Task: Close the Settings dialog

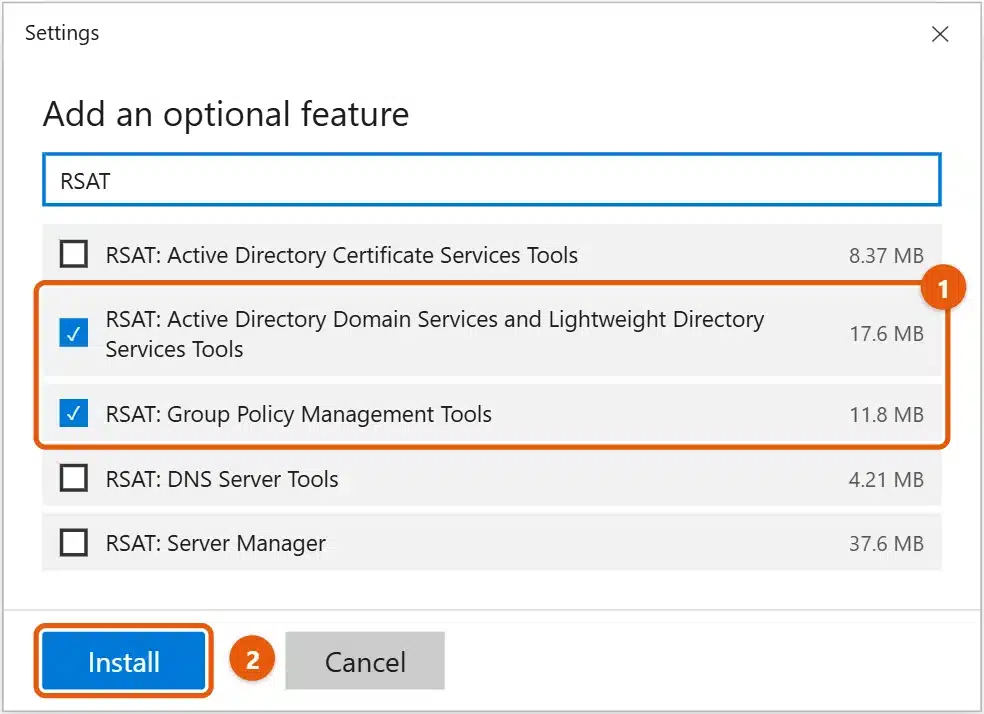Action: (939, 34)
